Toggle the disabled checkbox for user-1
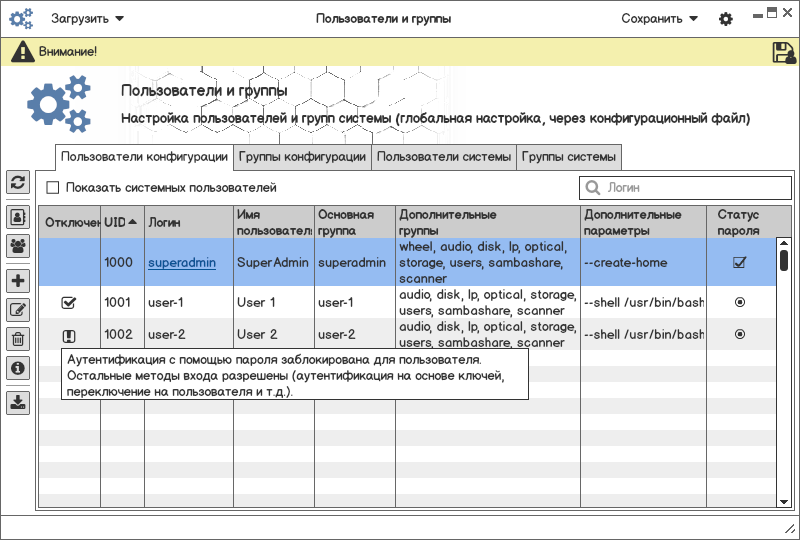Screen dimensions: 800x540 coord(69,302)
